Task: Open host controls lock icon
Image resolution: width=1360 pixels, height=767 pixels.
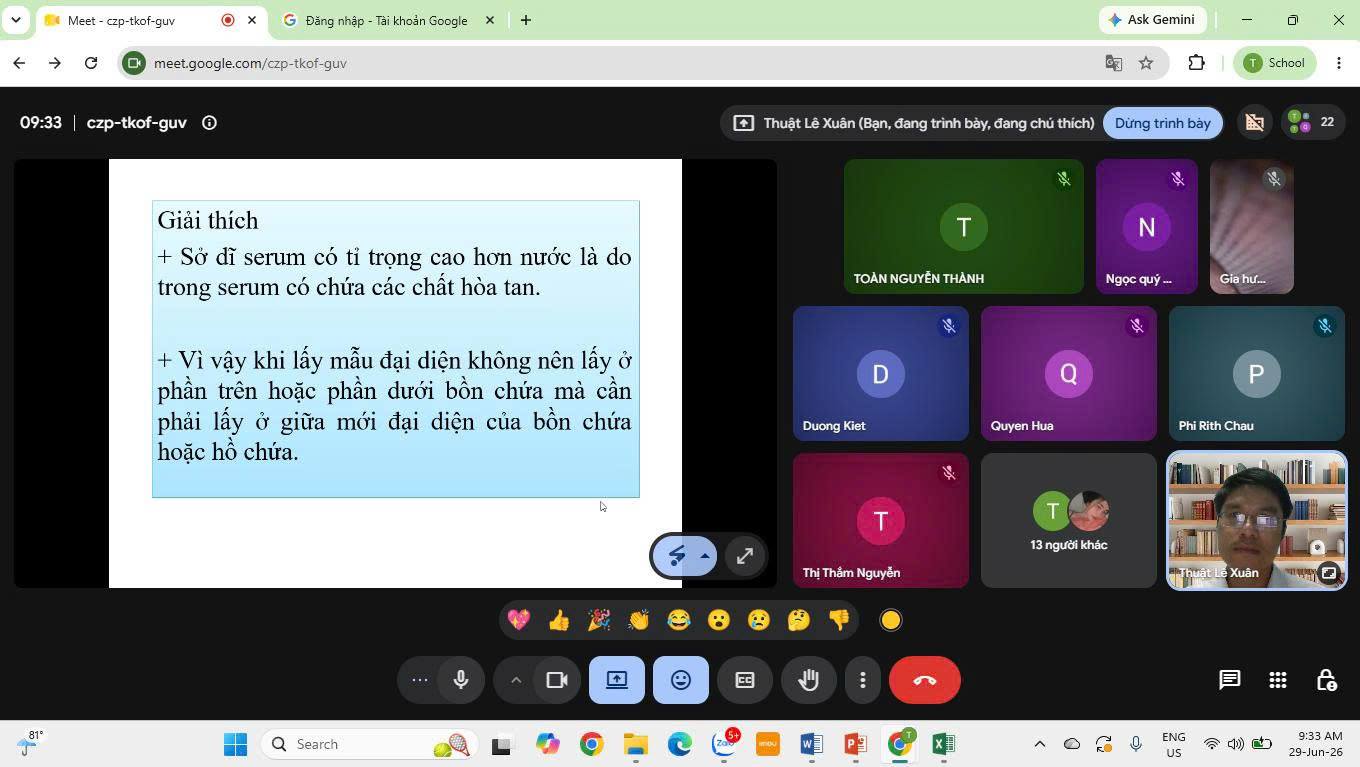Action: pyautogui.click(x=1326, y=680)
